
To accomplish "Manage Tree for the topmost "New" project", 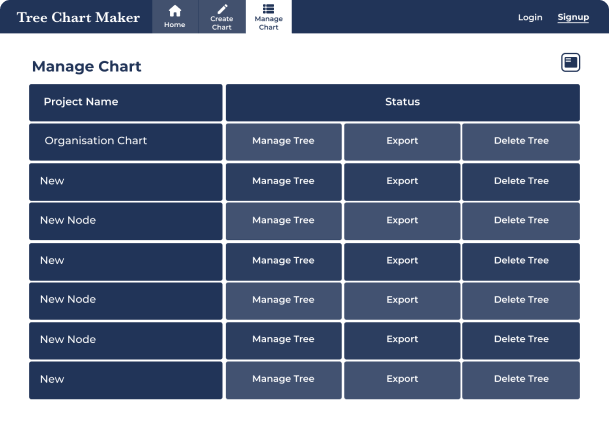I will [x=283, y=181].
